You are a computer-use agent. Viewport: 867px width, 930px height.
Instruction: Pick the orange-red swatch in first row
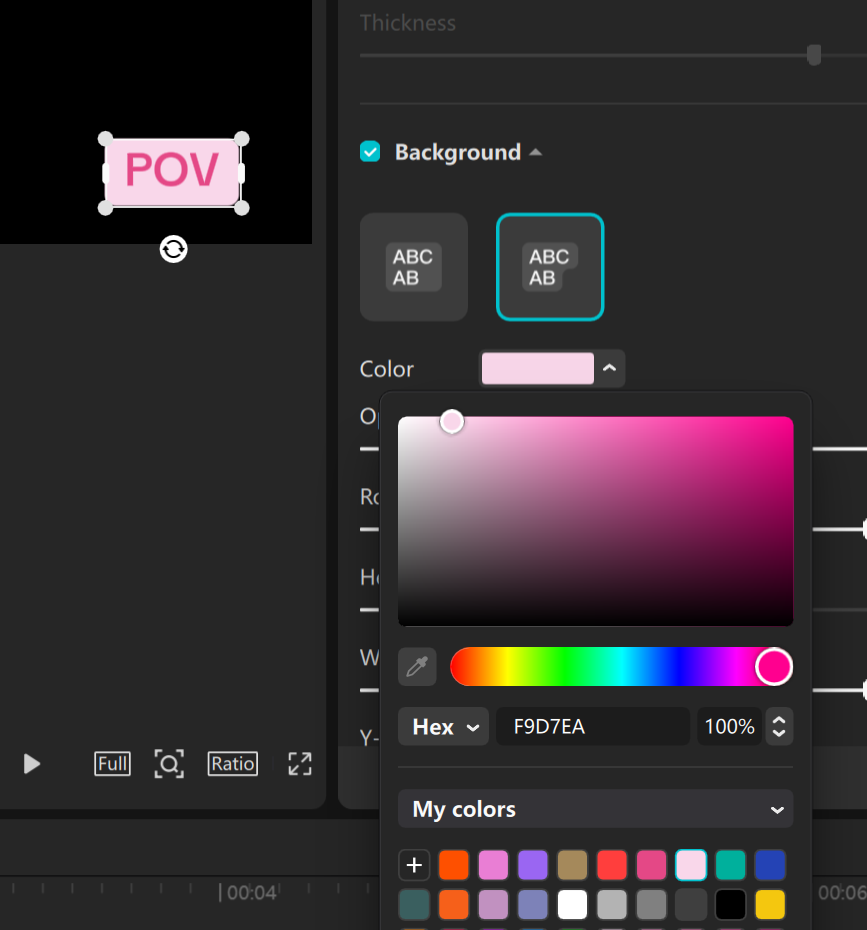[454, 865]
